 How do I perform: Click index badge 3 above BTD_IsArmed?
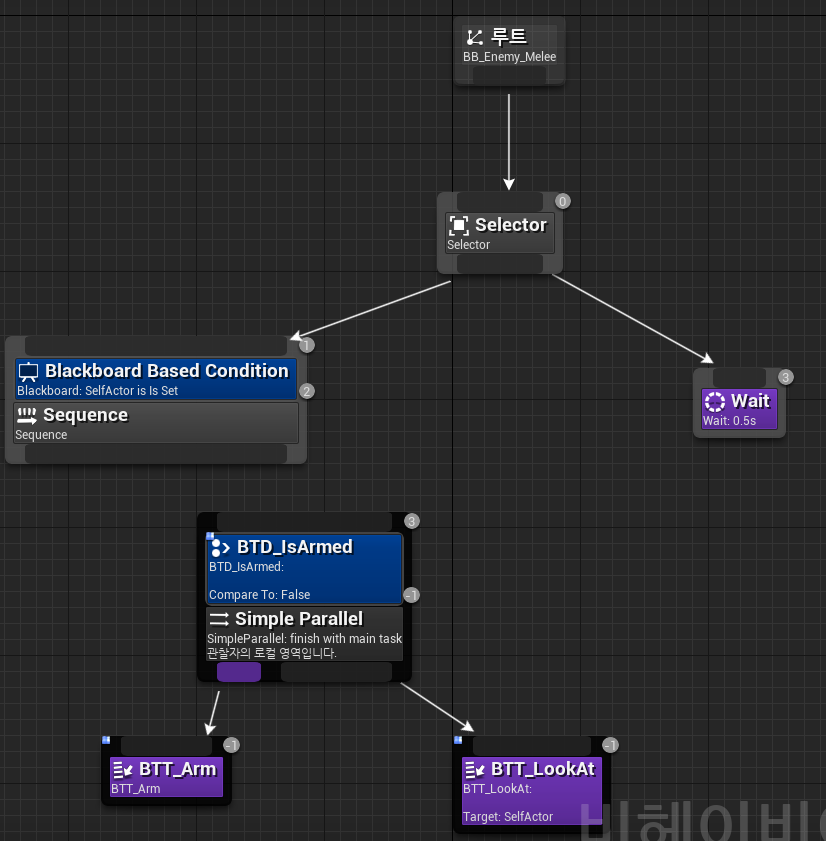pyautogui.click(x=412, y=521)
